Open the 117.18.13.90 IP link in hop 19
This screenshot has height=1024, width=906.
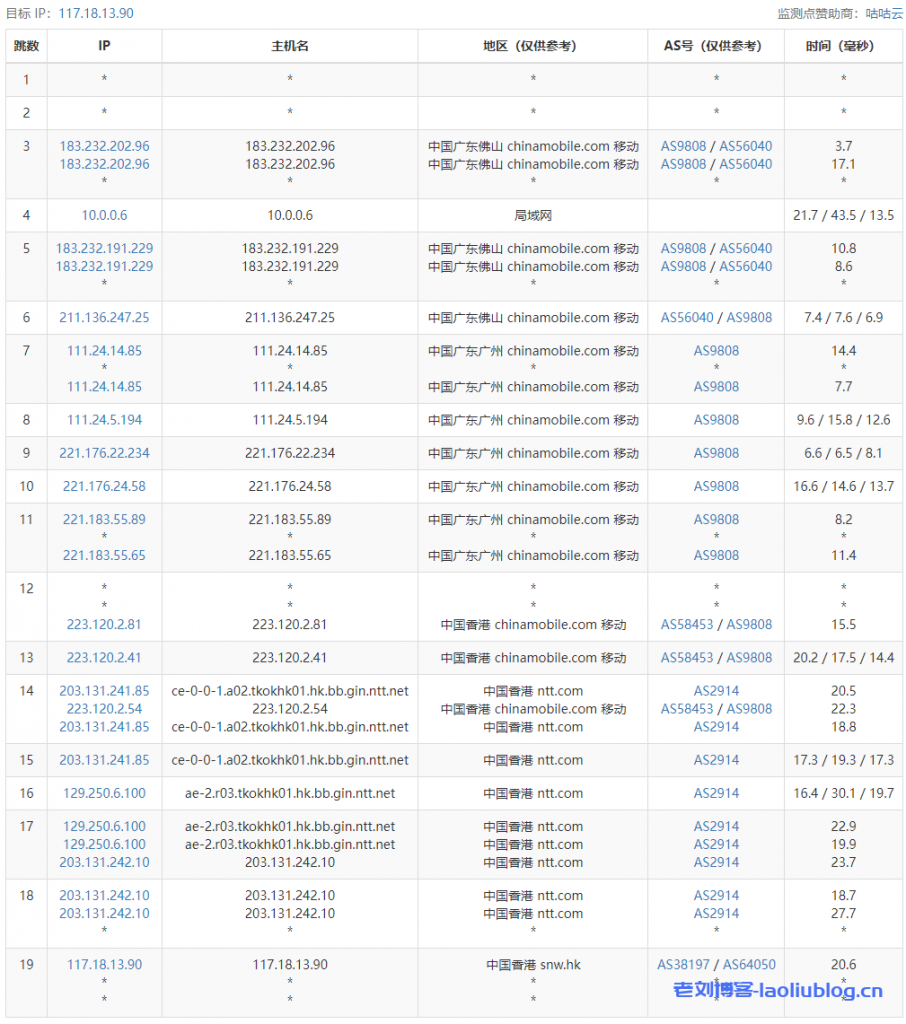tap(104, 964)
